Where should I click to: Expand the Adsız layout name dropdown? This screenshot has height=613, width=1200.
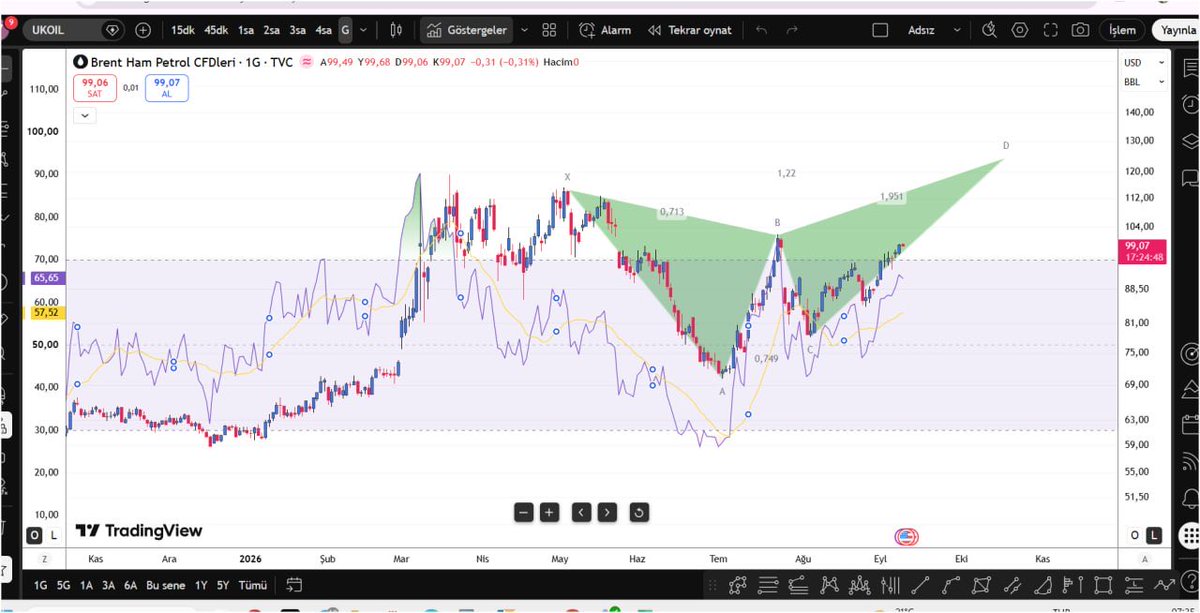point(958,30)
